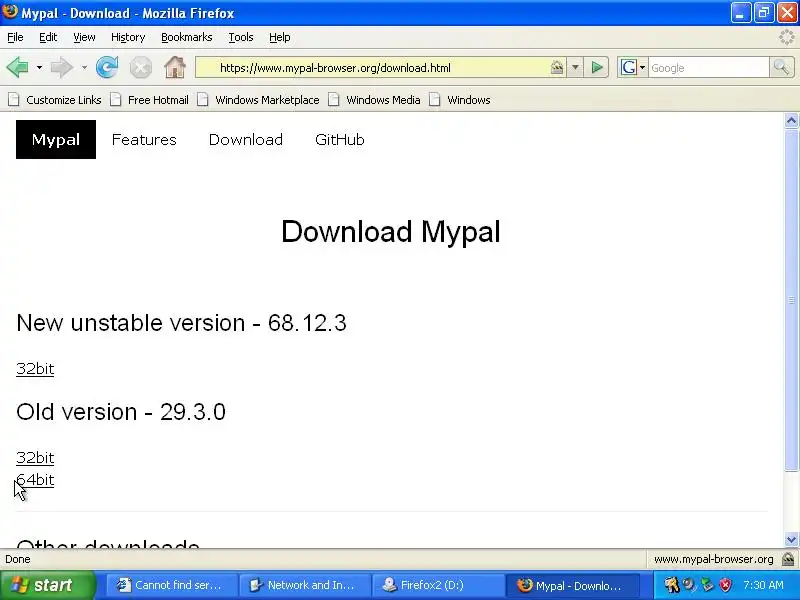800x600 pixels.
Task: Open the Help menu
Action: 280,37
